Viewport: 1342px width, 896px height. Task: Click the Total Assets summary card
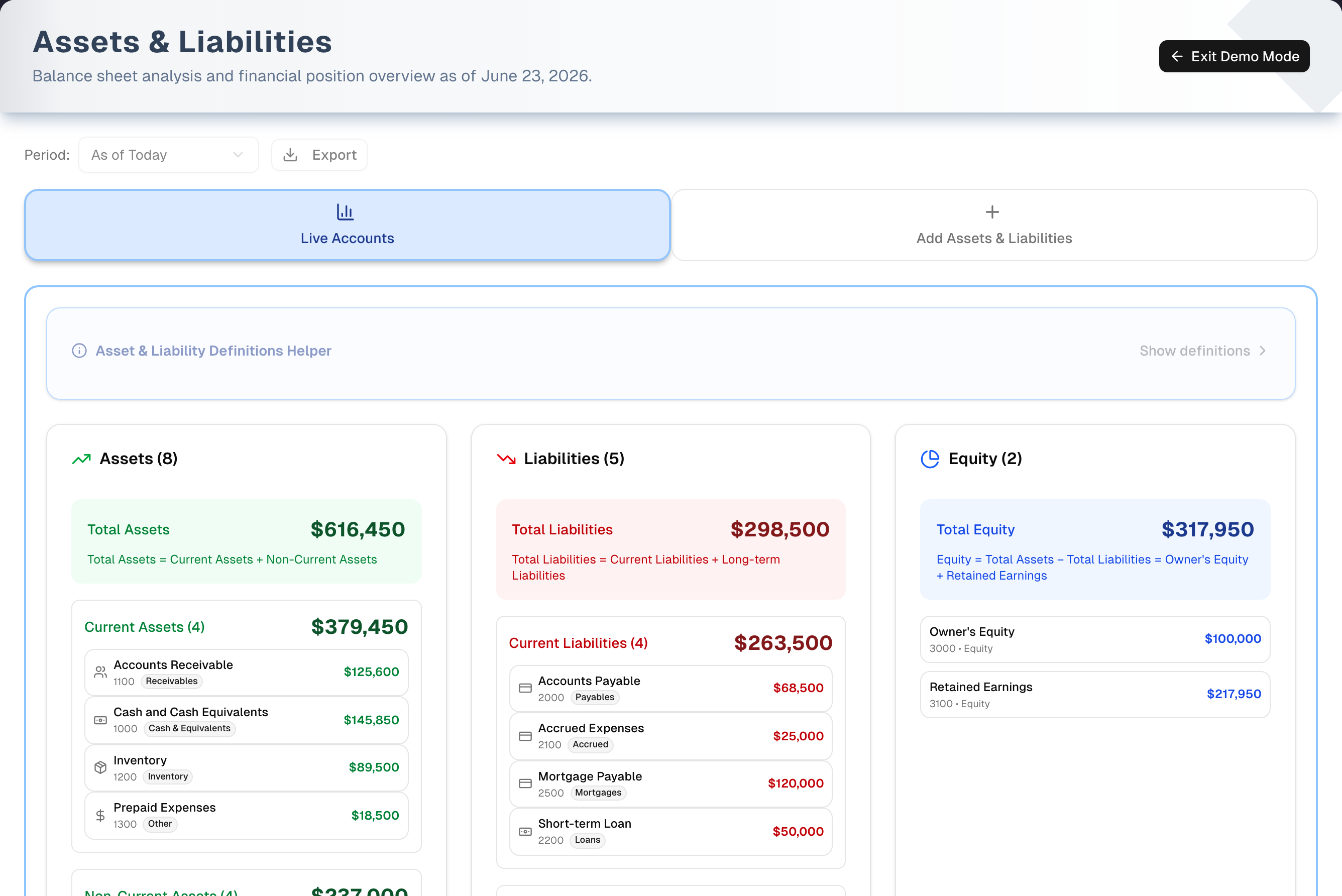[246, 541]
